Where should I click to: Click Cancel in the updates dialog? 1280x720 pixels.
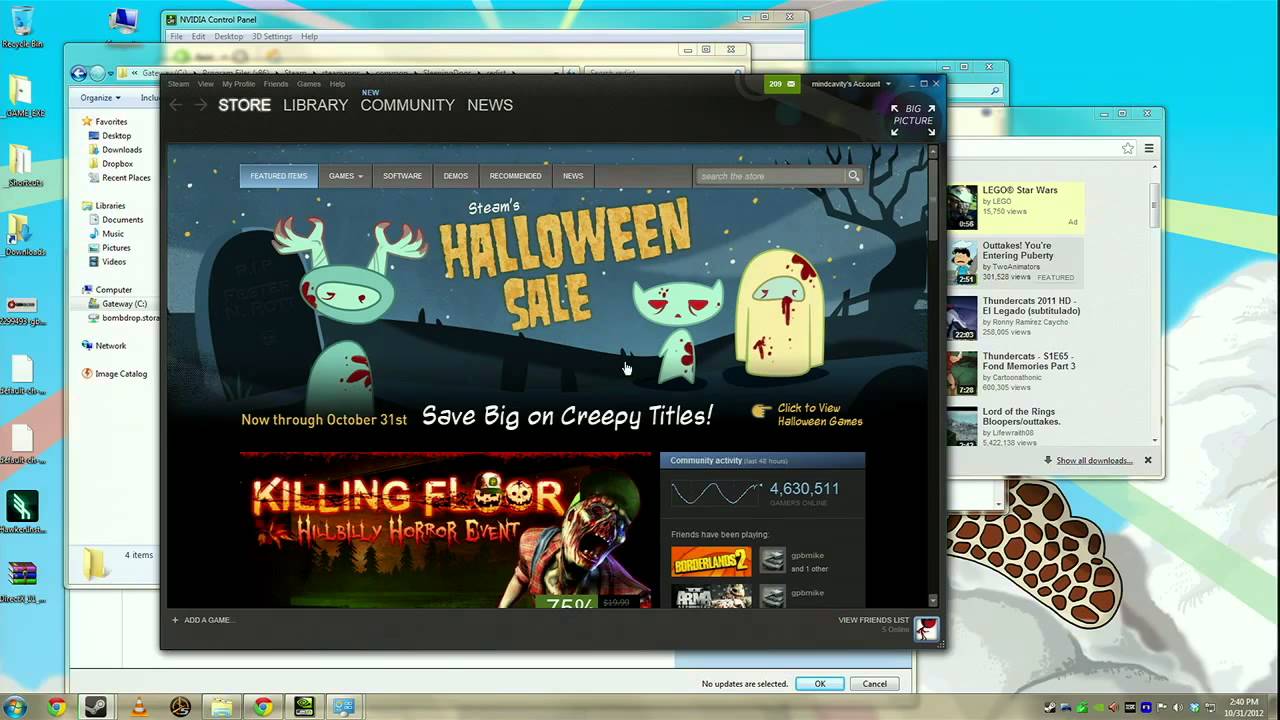pyautogui.click(x=875, y=684)
